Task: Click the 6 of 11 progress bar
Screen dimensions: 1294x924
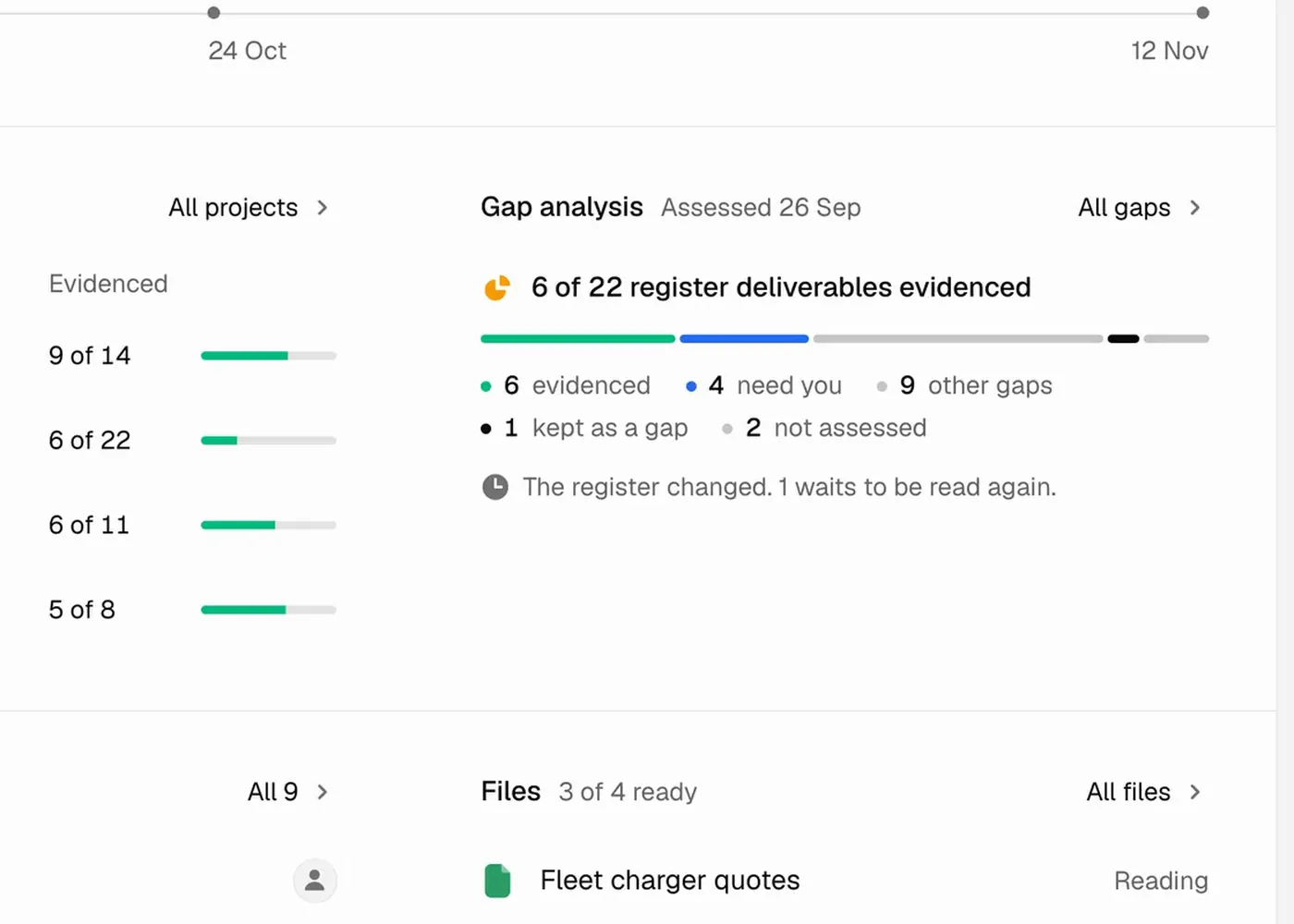Action: 269,526
